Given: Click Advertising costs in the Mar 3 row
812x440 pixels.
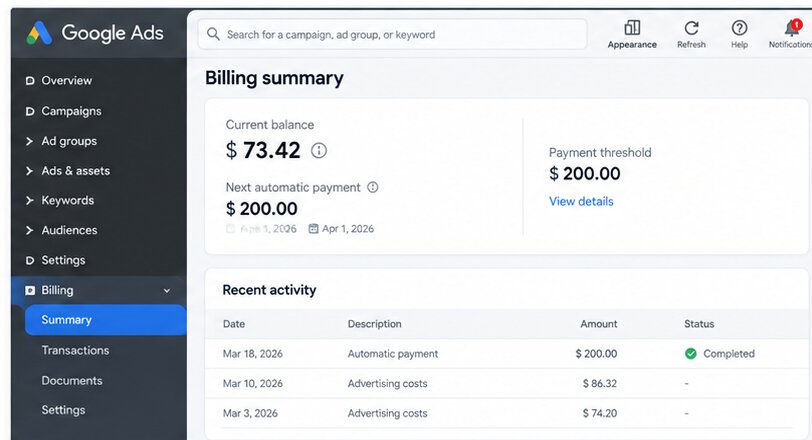Looking at the screenshot, I should 387,414.
